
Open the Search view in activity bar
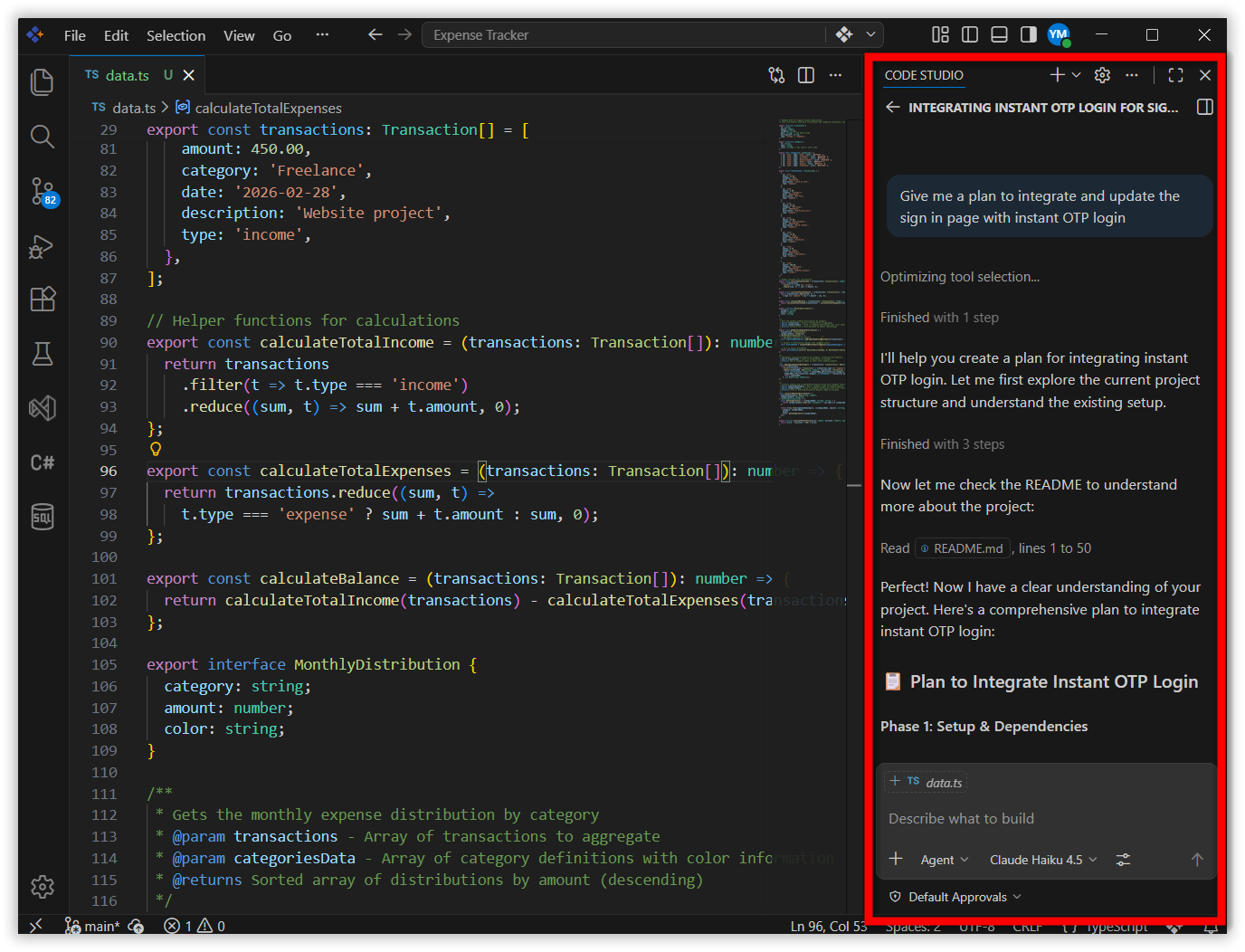pyautogui.click(x=43, y=137)
